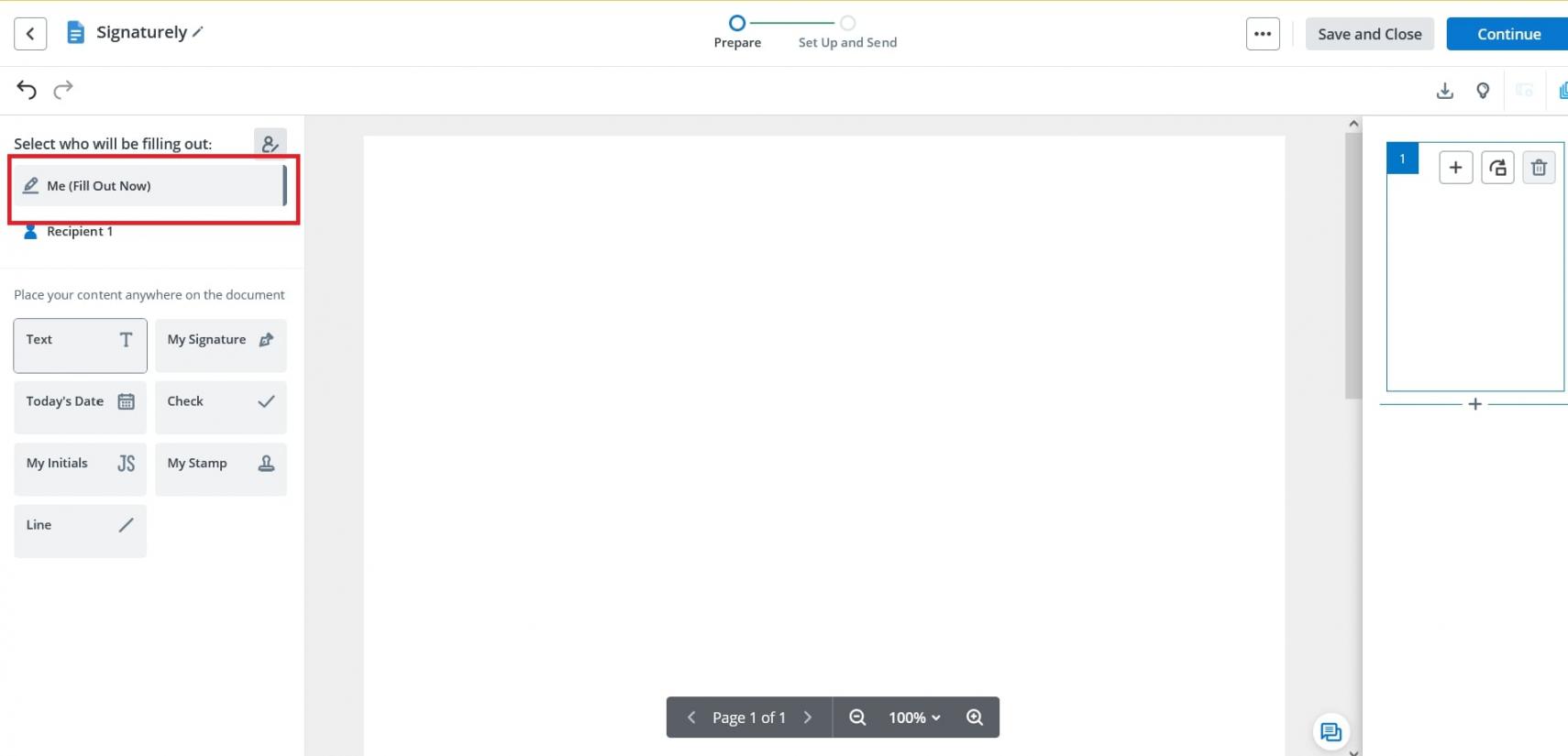Click the redo arrow icon
This screenshot has width=1568, height=756.
click(63, 90)
